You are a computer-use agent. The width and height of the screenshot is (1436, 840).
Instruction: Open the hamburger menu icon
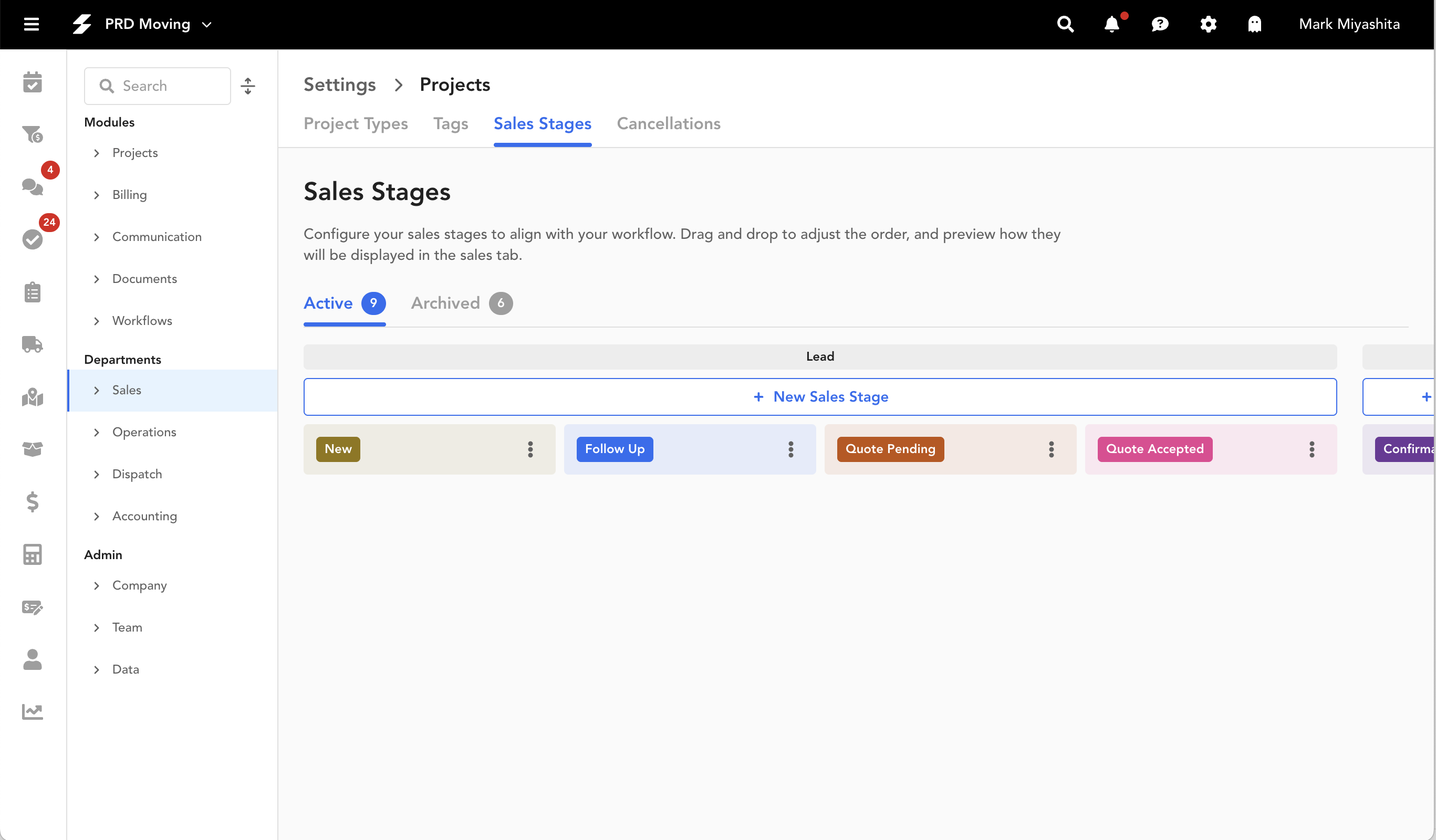point(32,25)
